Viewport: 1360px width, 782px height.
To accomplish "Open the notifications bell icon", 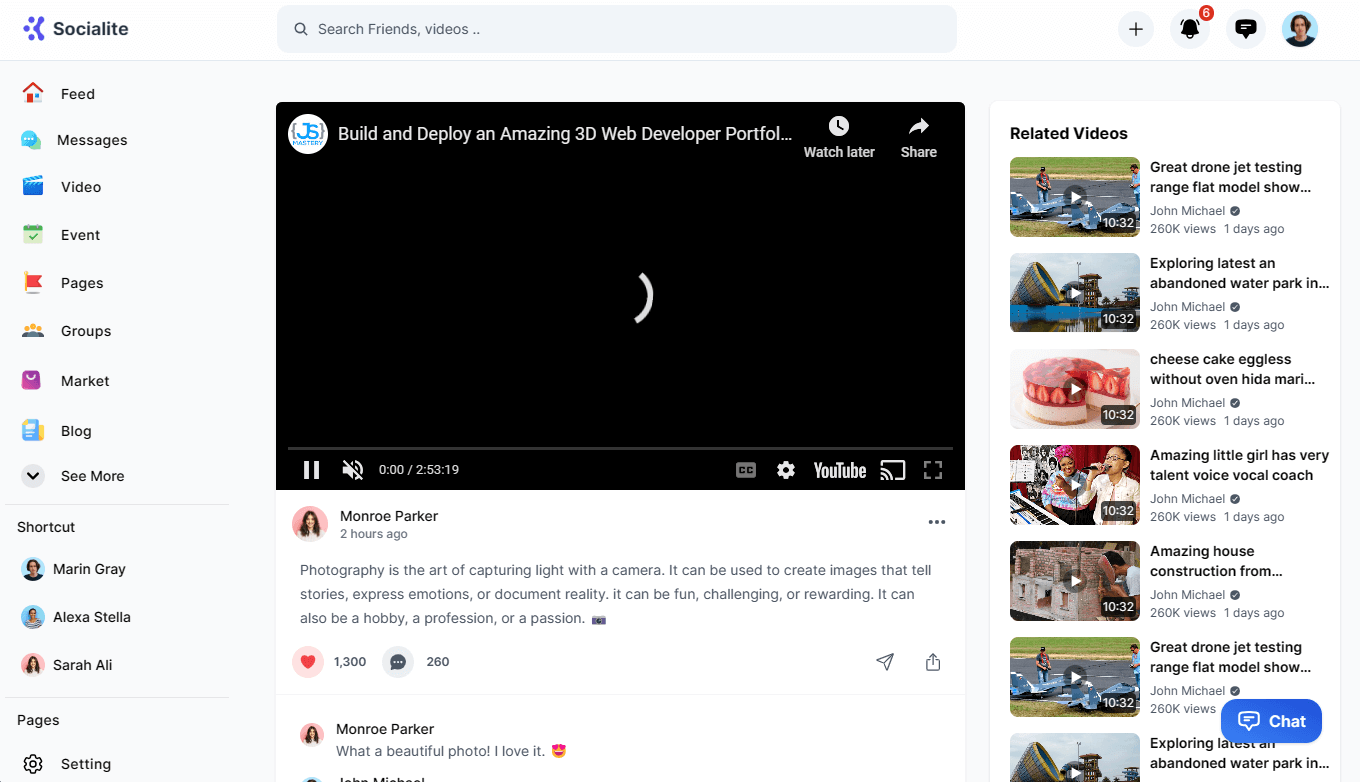I will [x=1189, y=29].
